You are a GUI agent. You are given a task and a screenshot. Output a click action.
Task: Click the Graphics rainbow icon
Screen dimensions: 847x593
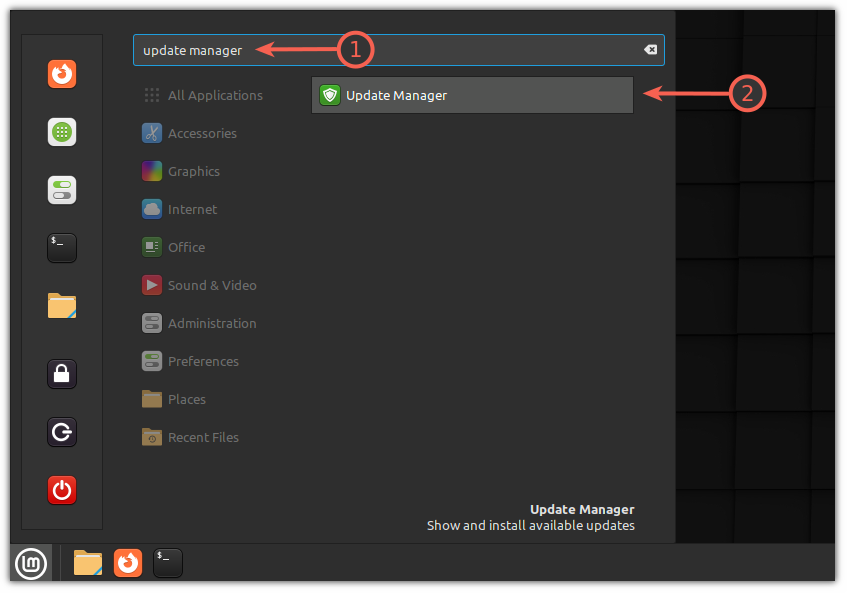[x=152, y=171]
